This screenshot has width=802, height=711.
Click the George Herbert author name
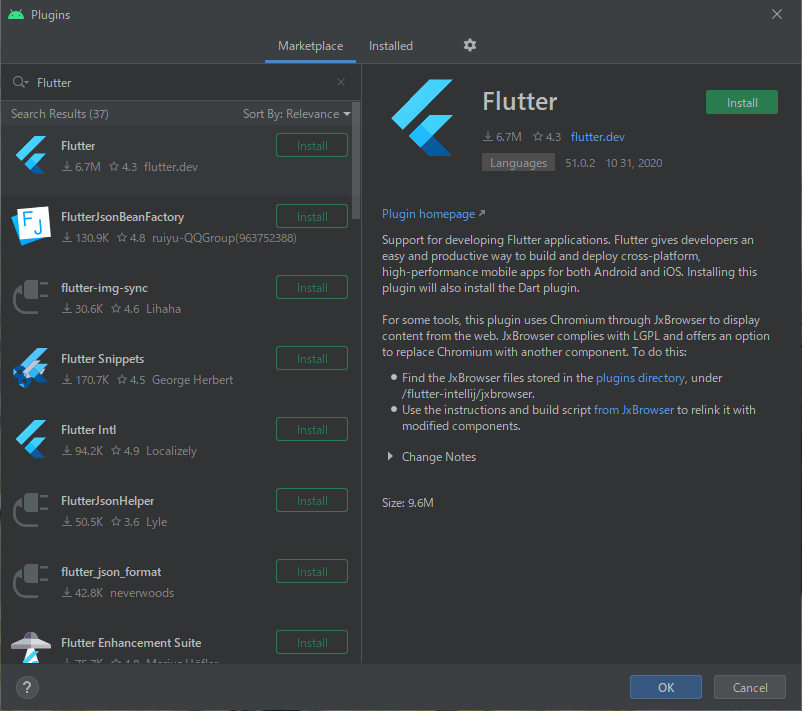[x=192, y=380]
